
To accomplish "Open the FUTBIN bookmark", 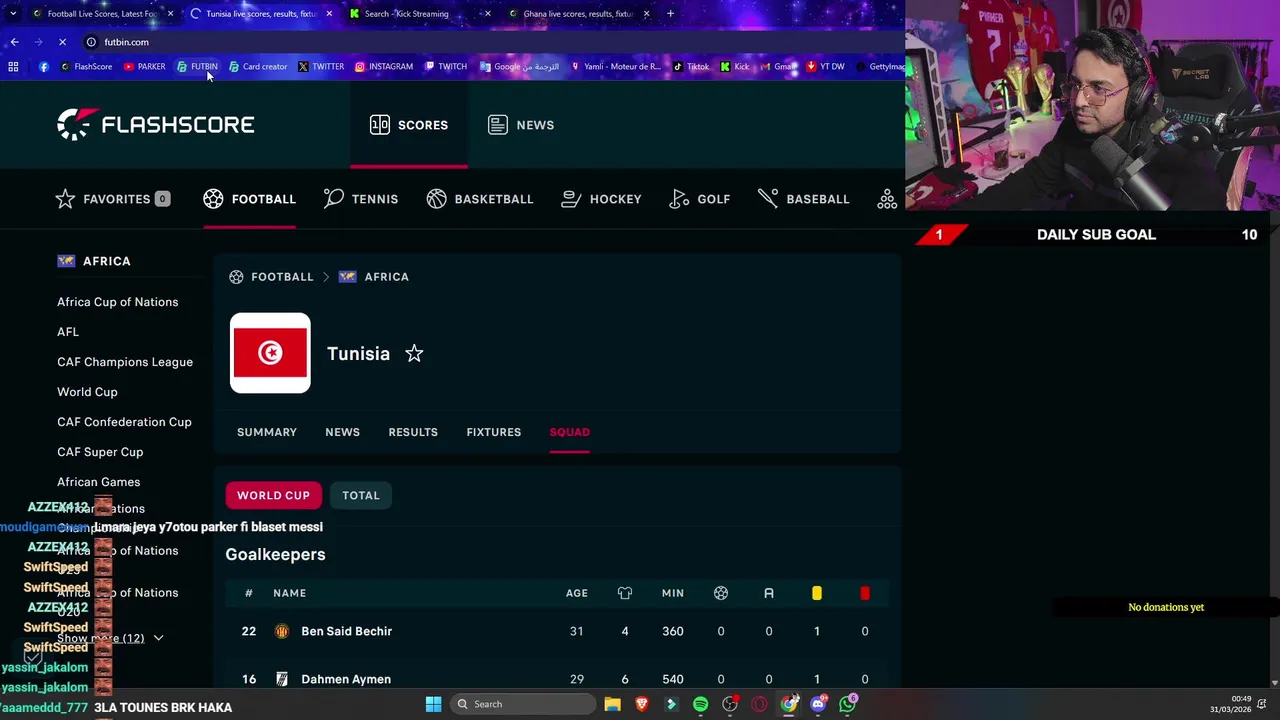I will pos(197,67).
